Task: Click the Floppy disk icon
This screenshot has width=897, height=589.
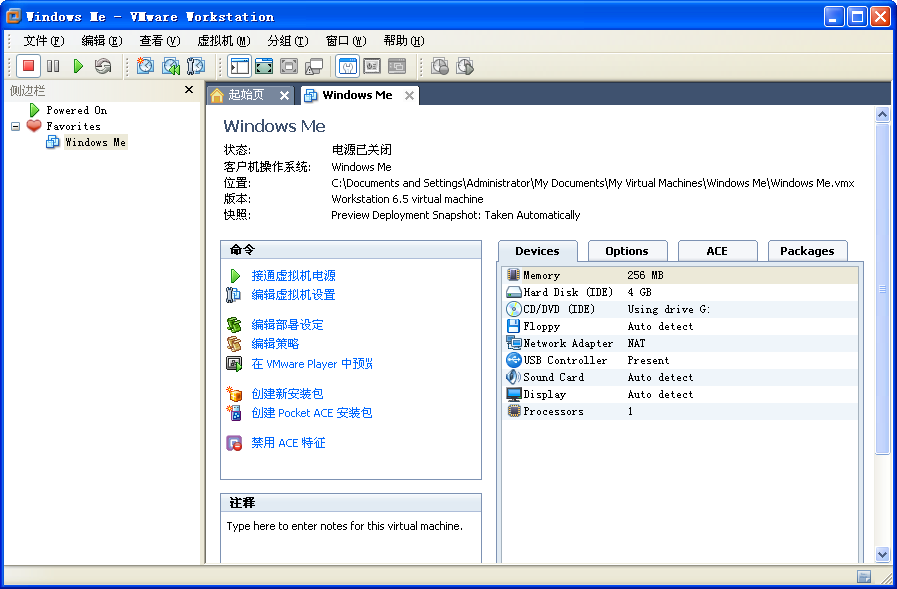Action: 513,327
